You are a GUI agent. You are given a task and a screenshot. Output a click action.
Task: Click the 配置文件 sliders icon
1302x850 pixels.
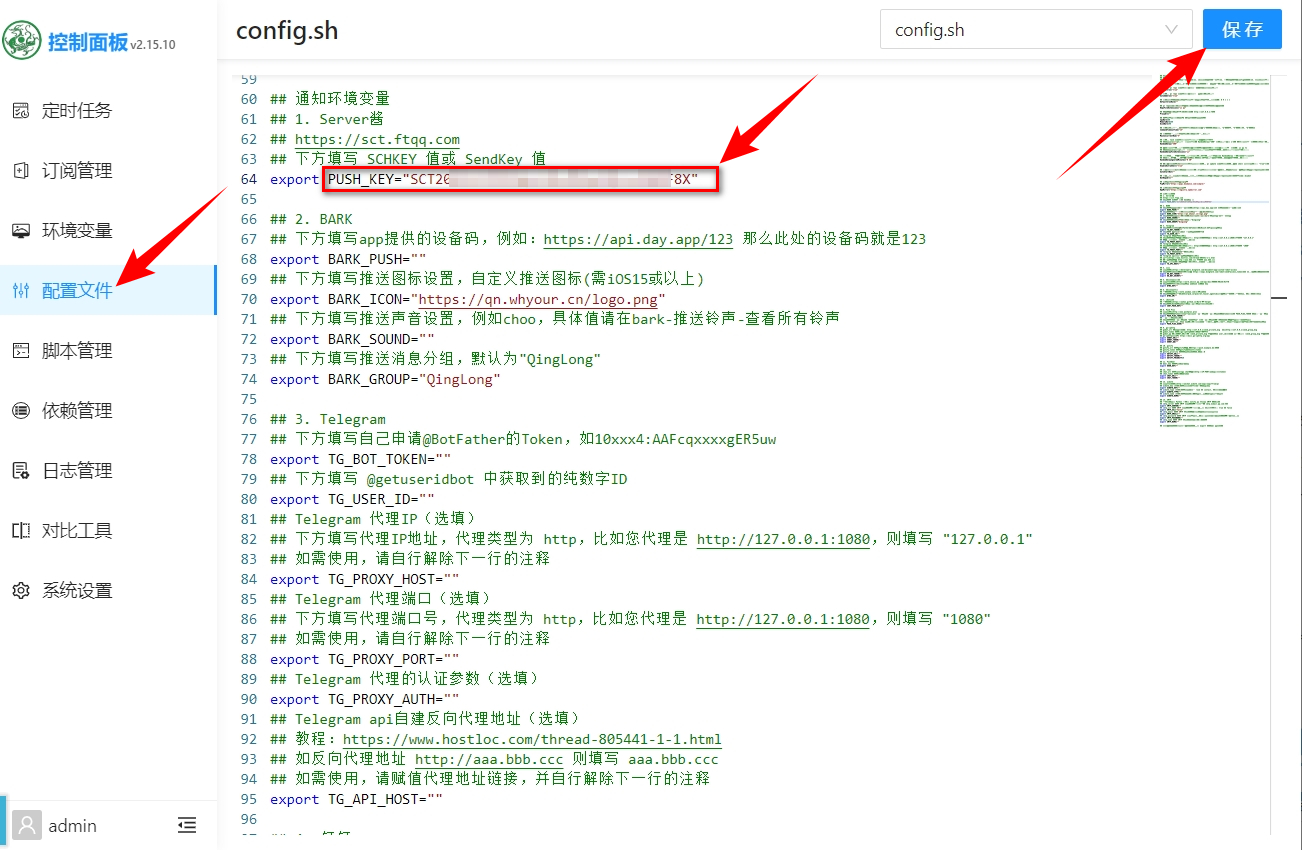(x=21, y=291)
